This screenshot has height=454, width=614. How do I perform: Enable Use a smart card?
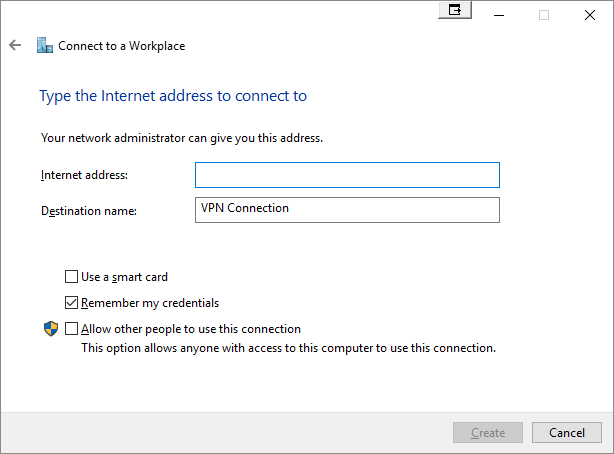point(71,277)
